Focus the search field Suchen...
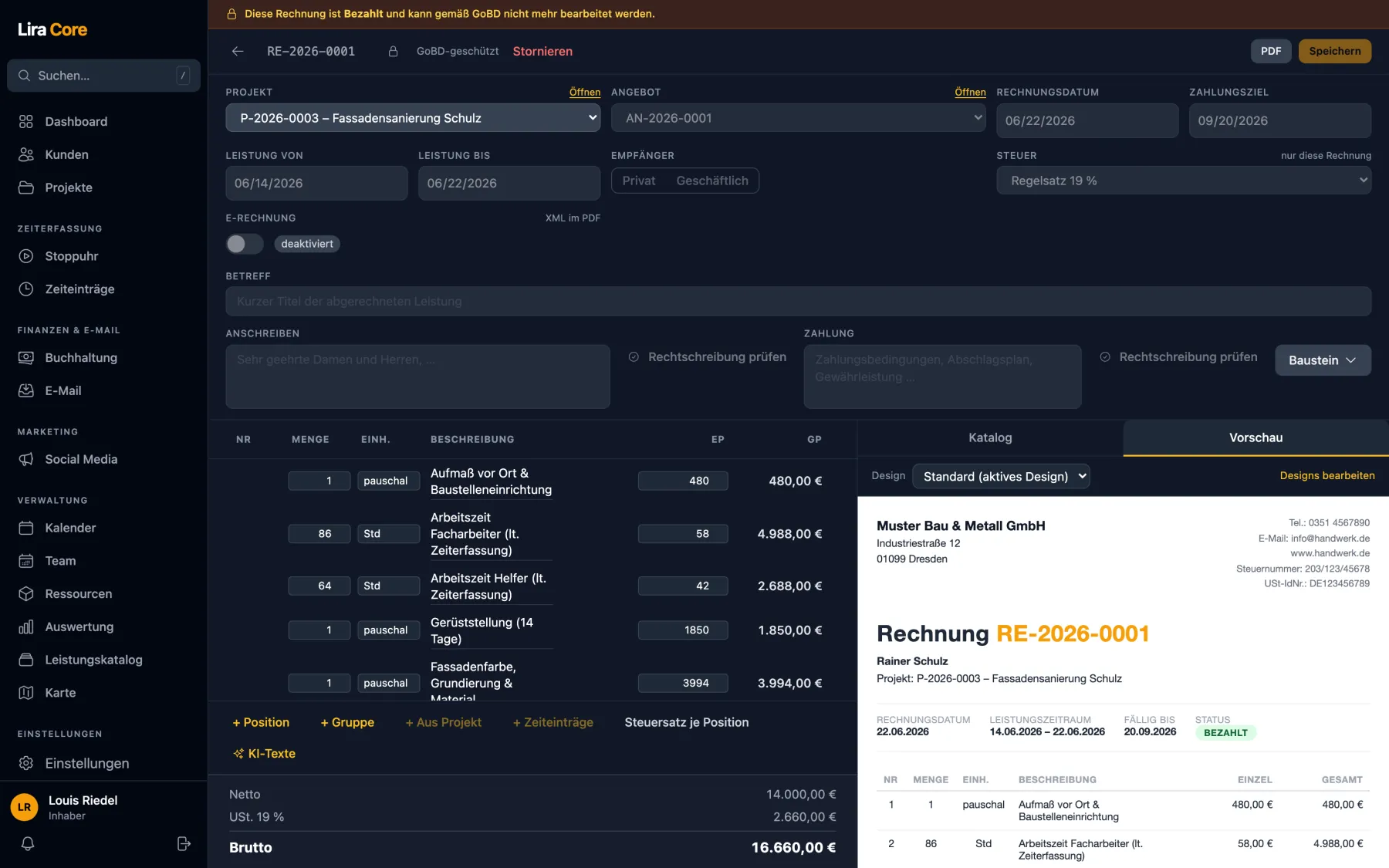The width and height of the screenshot is (1389, 868). click(x=103, y=76)
